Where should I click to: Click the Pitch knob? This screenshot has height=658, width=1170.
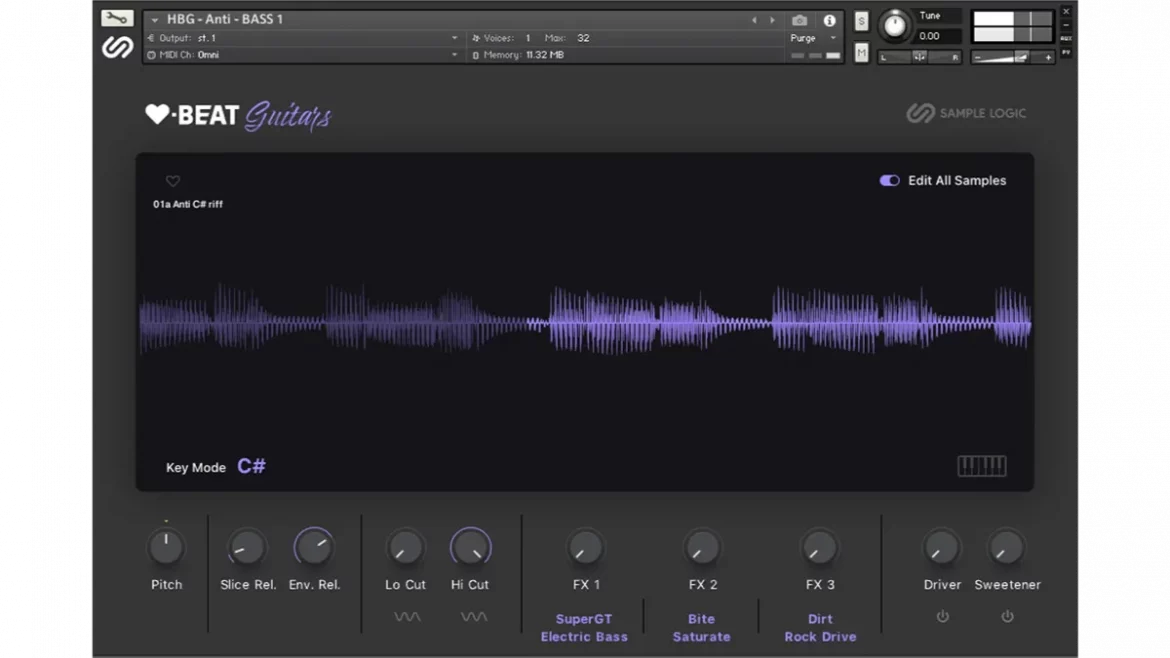[166, 548]
